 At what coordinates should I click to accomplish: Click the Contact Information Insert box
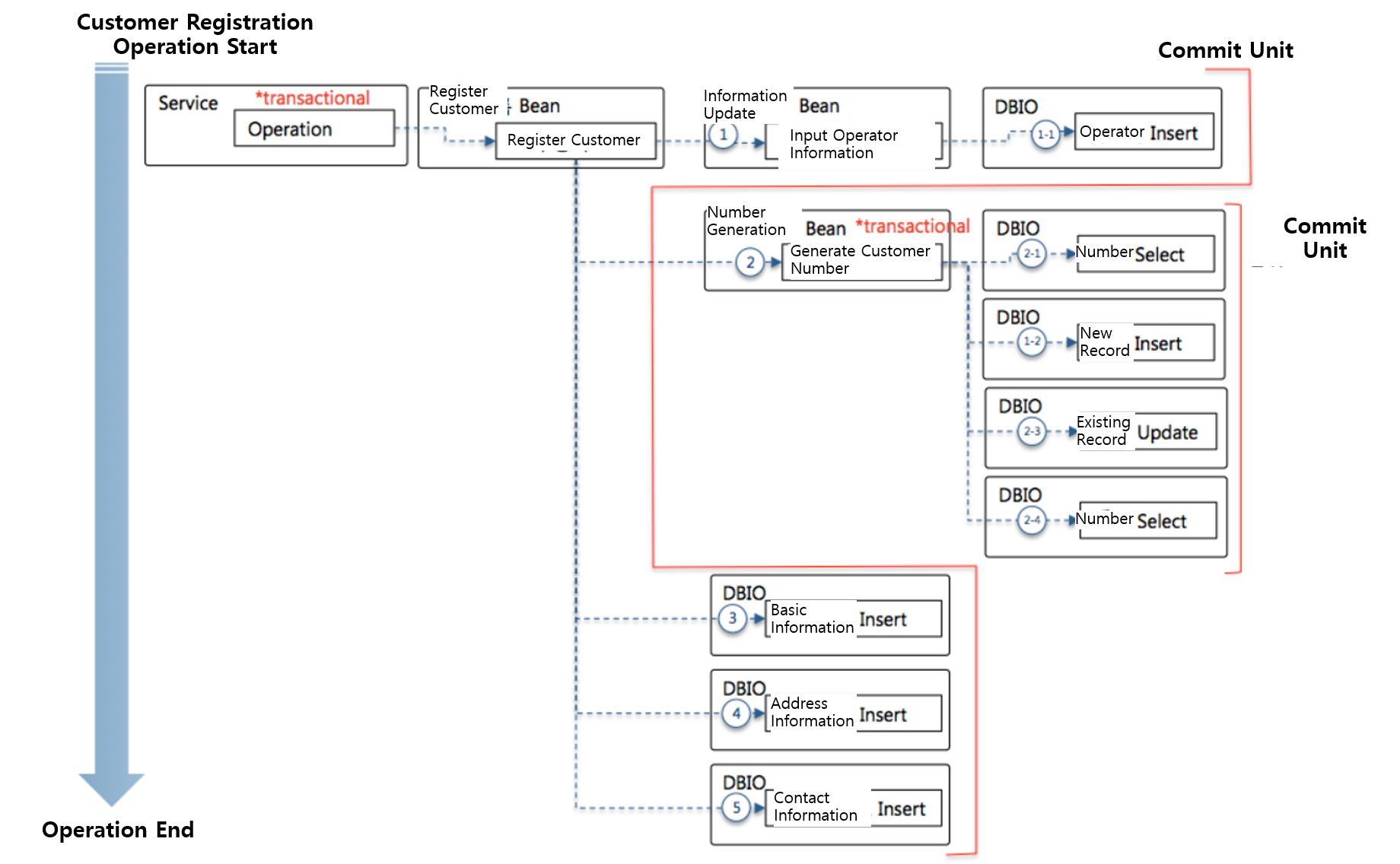point(854,808)
